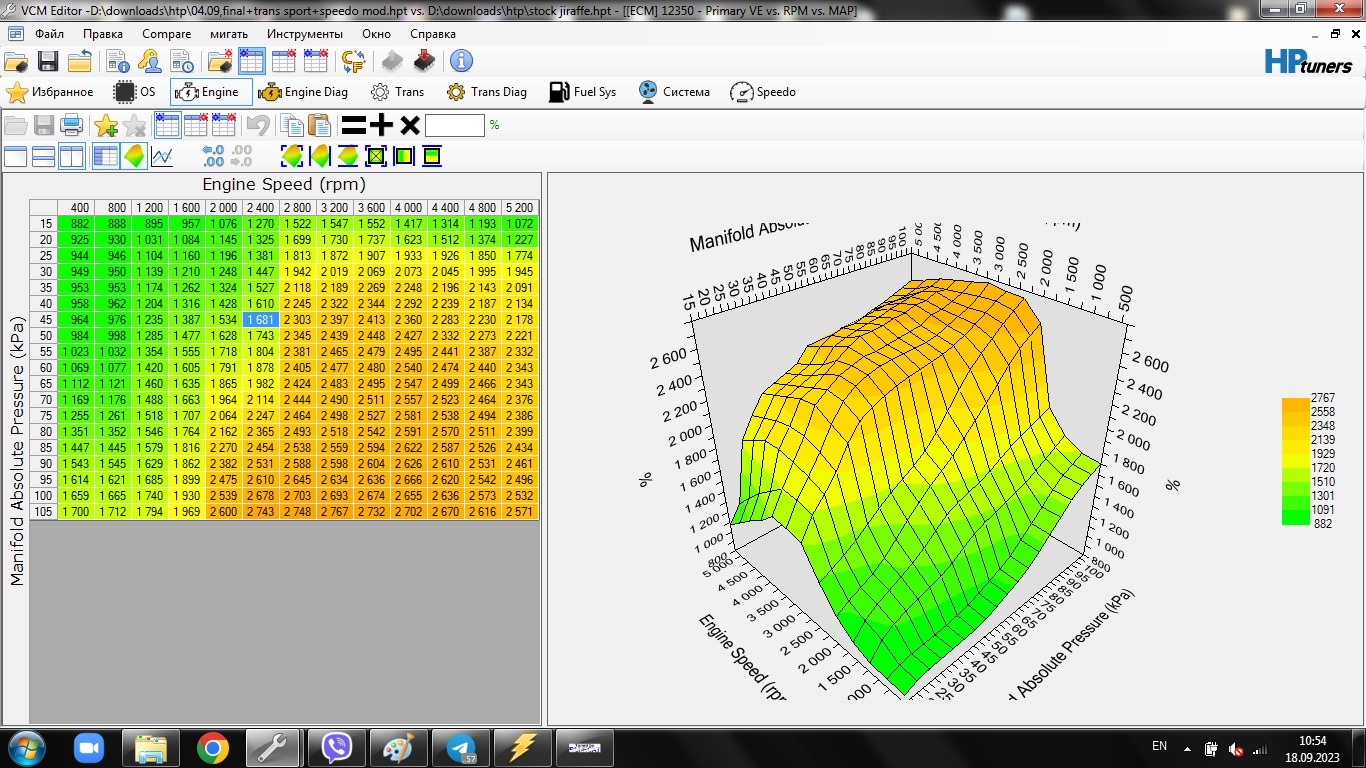Click the write-to-chip red arrow icon
Screen dimensions: 1366x768
[x=425, y=61]
